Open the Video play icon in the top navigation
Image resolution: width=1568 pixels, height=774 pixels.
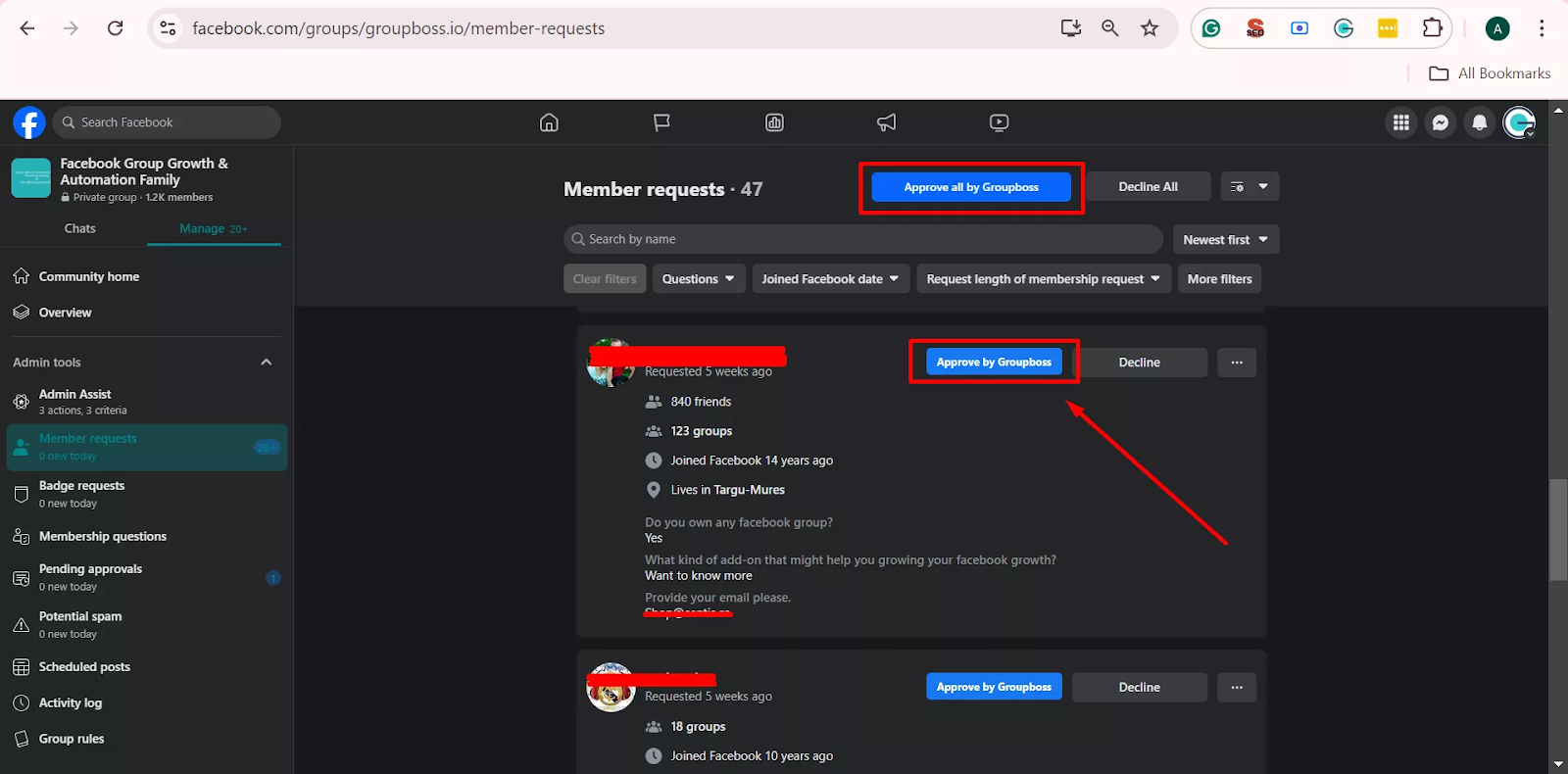point(999,122)
